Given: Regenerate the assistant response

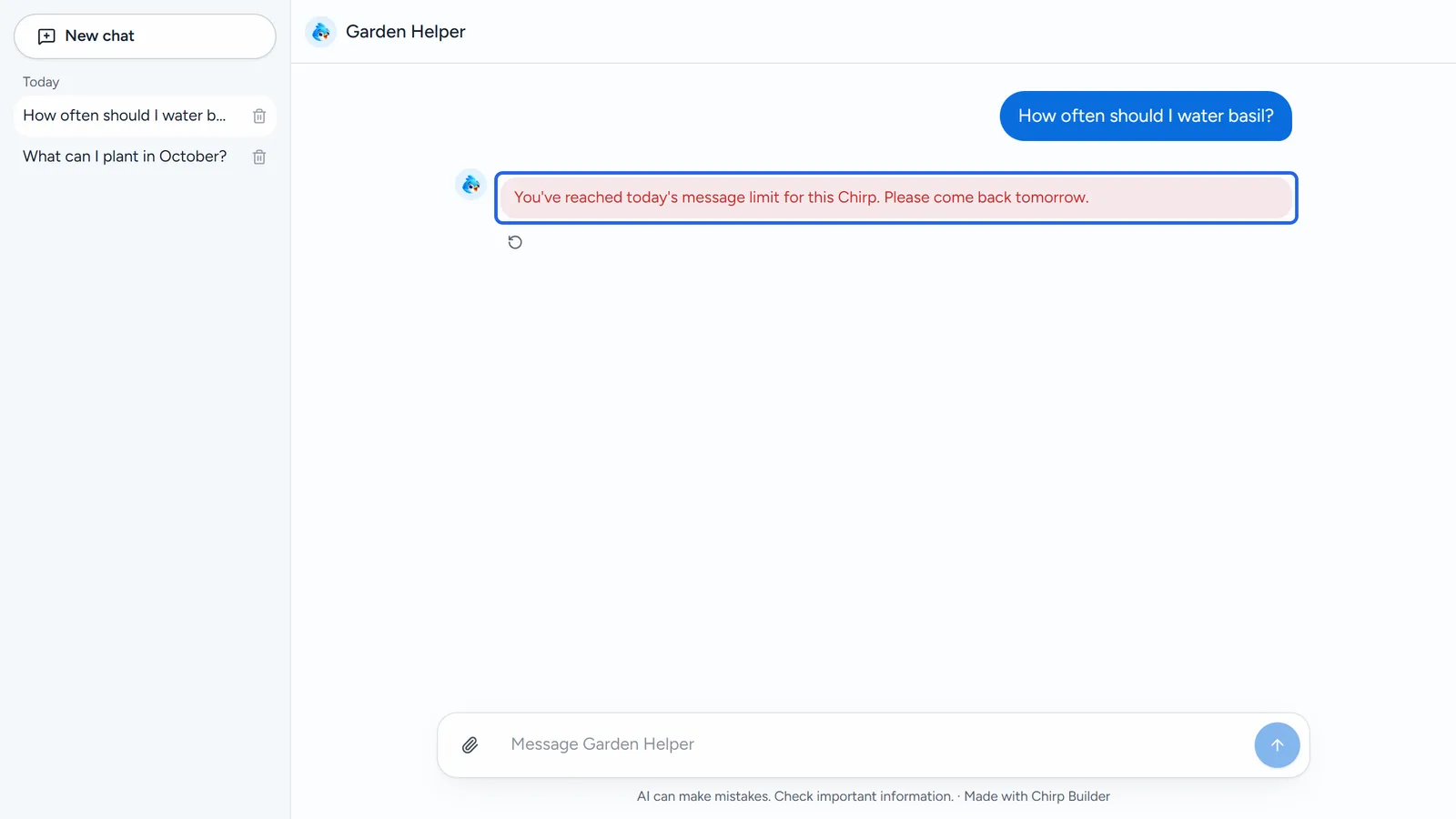Looking at the screenshot, I should (x=515, y=242).
